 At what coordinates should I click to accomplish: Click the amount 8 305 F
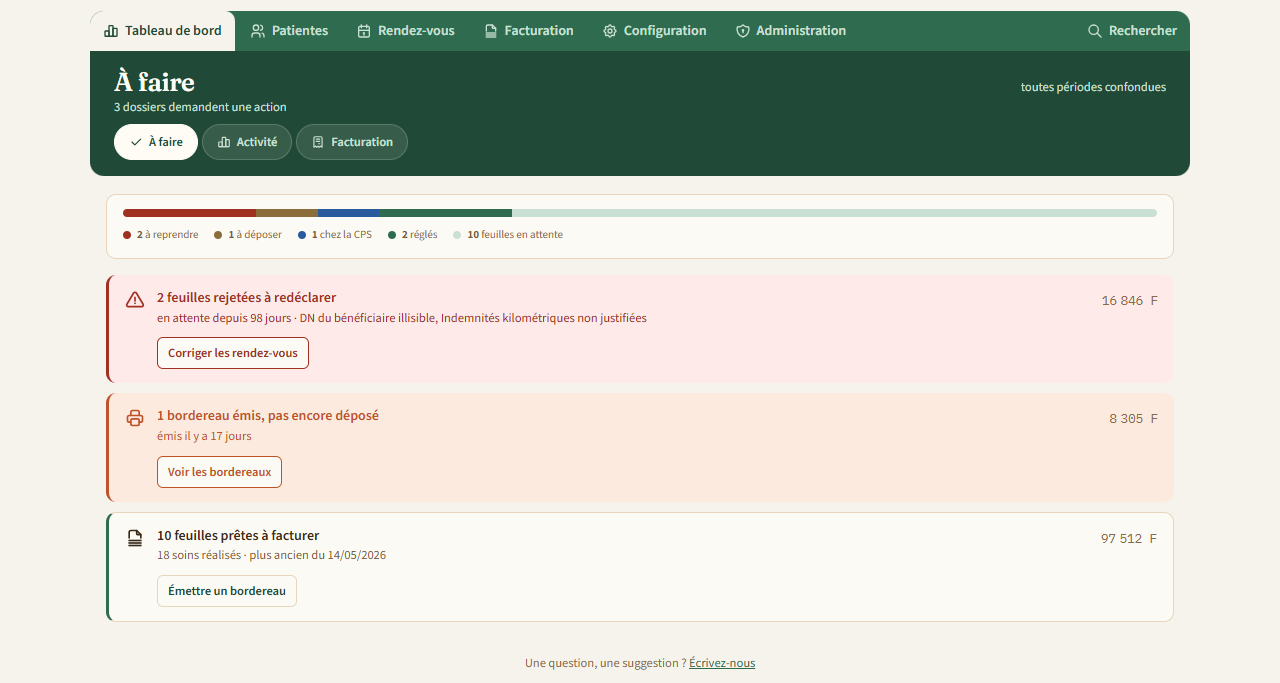[x=1133, y=419]
